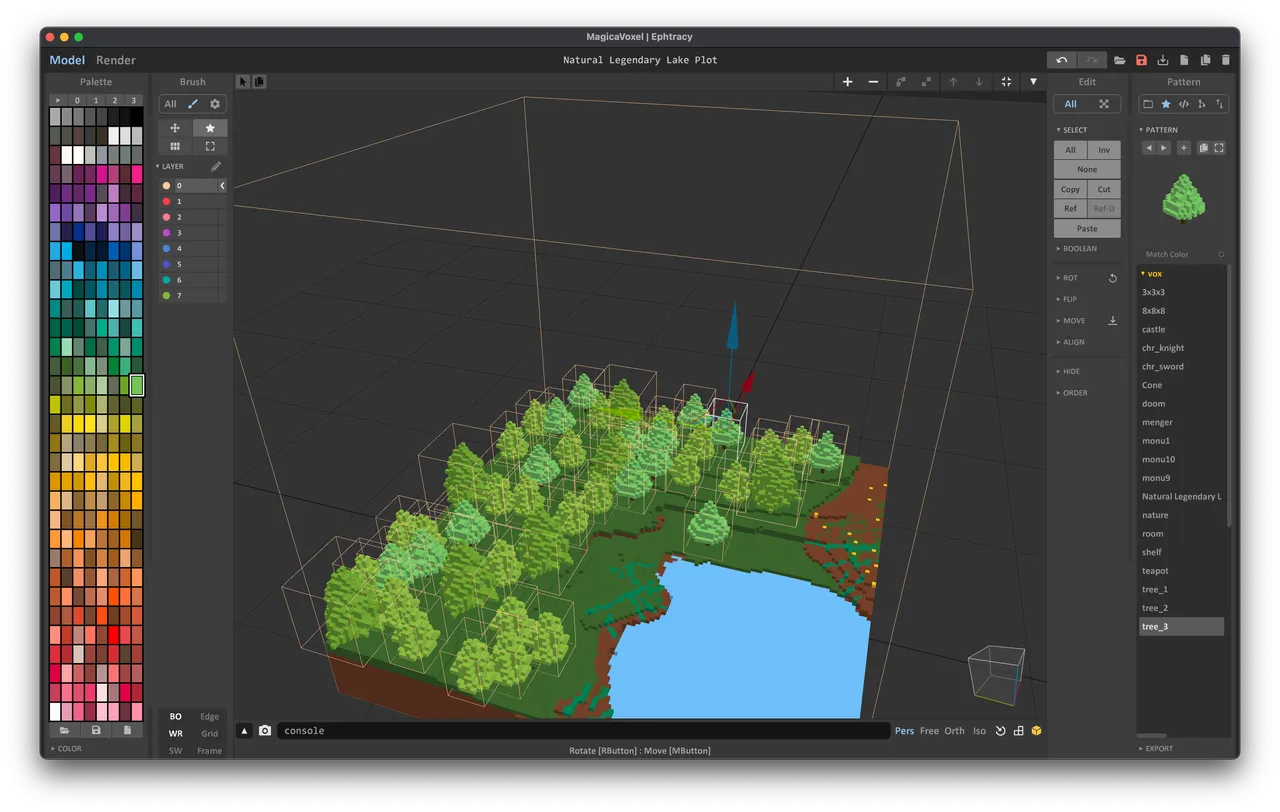Viewport: 1280px width, 812px height.
Task: Toggle the Grid display option
Action: click(209, 734)
